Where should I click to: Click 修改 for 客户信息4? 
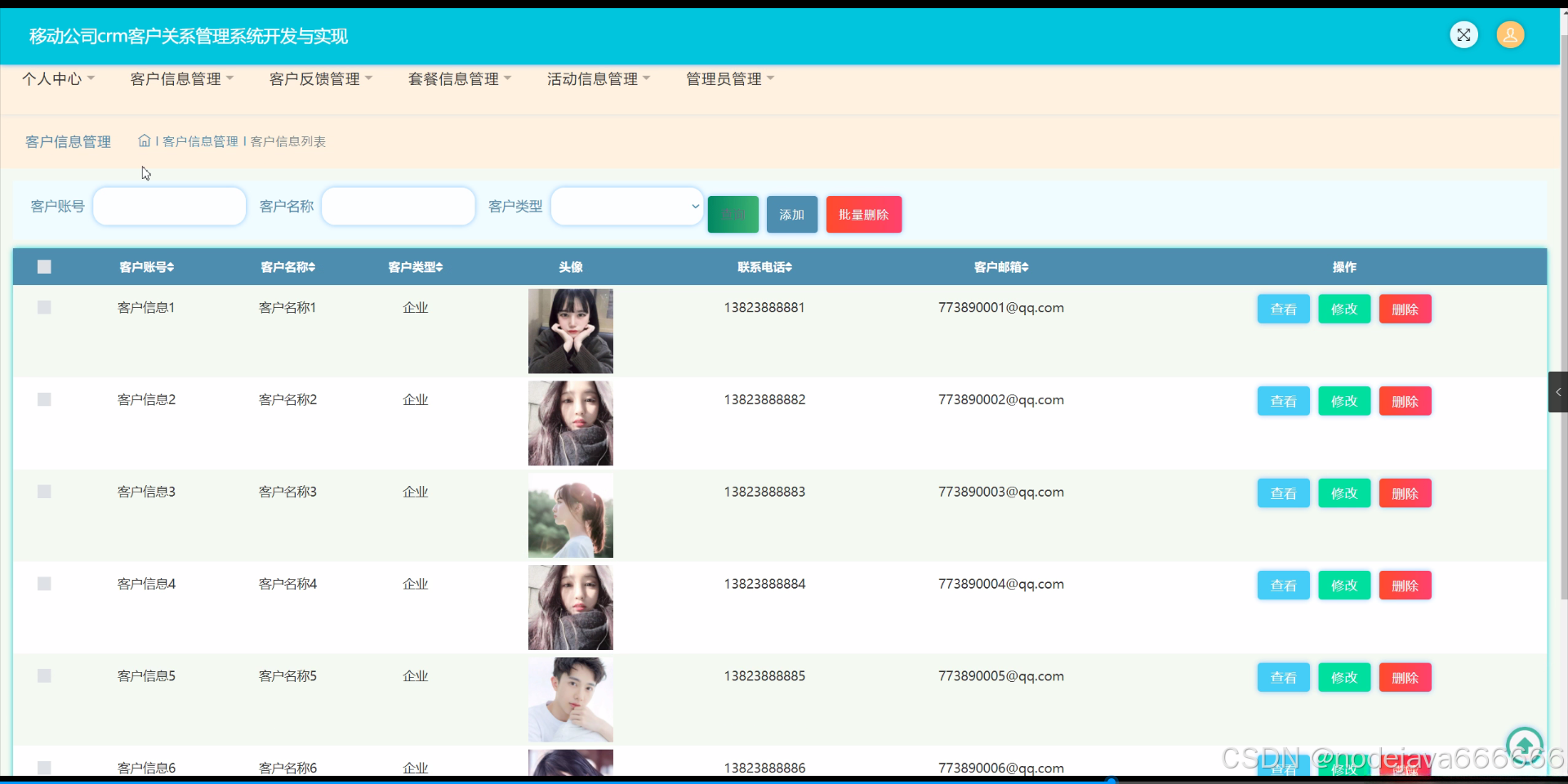pos(1343,586)
